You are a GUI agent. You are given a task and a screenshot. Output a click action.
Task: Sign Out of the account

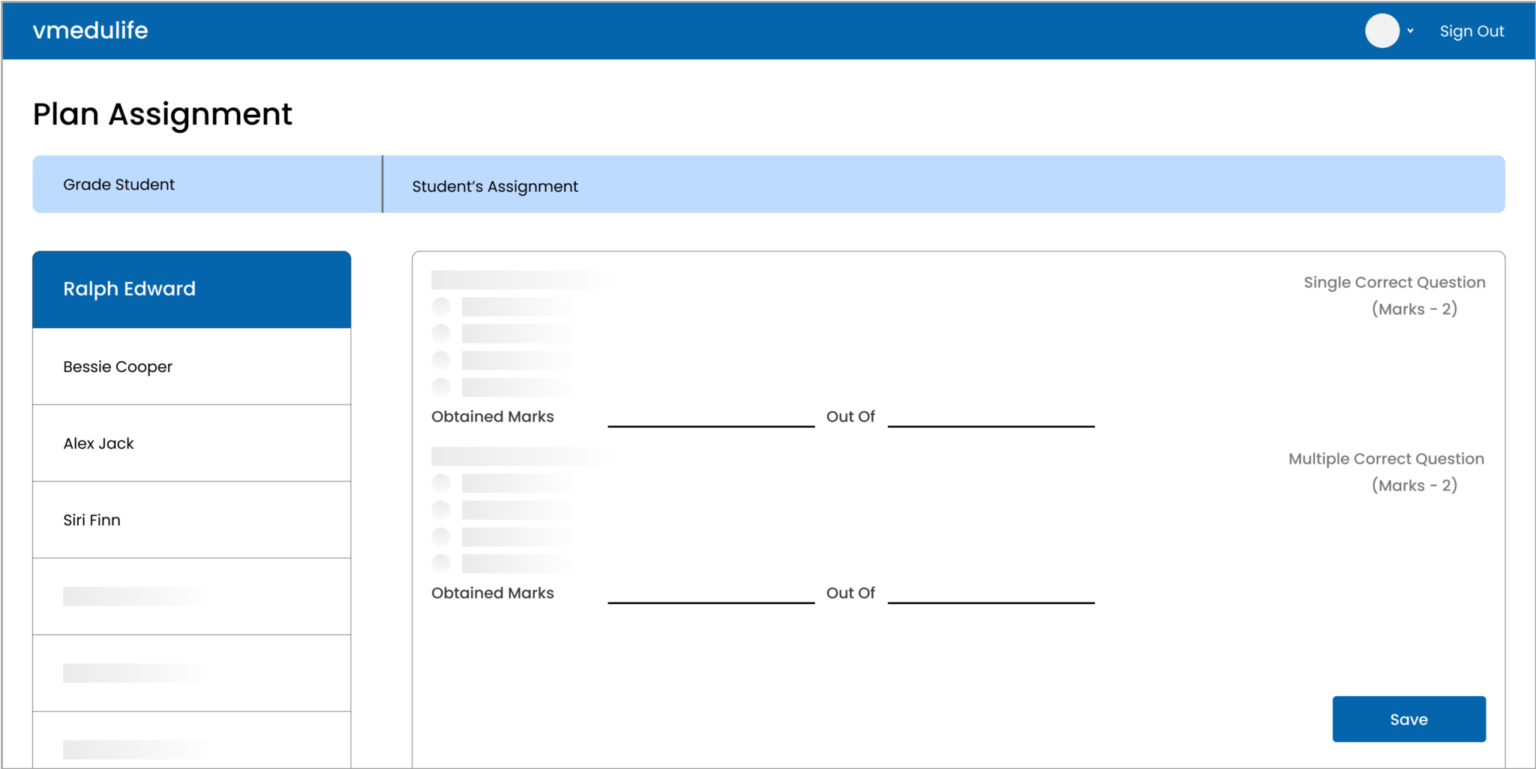1471,31
